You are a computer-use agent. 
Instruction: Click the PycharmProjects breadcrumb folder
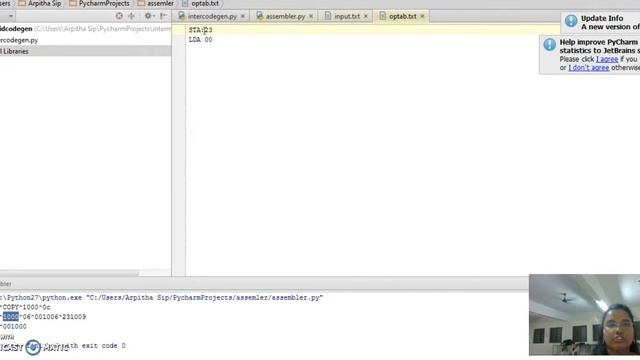tap(99, 4)
